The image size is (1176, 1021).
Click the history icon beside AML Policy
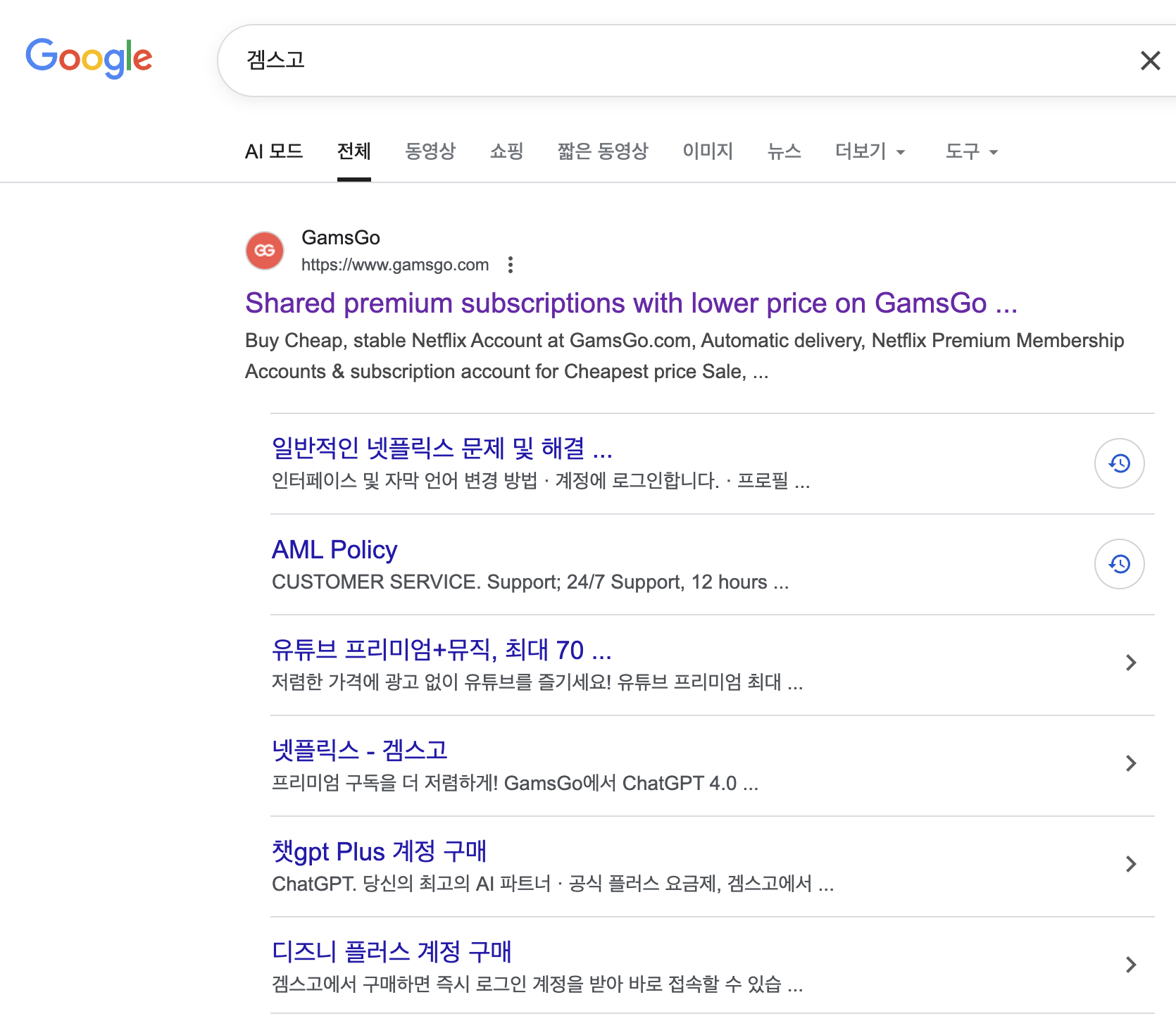tap(1120, 564)
